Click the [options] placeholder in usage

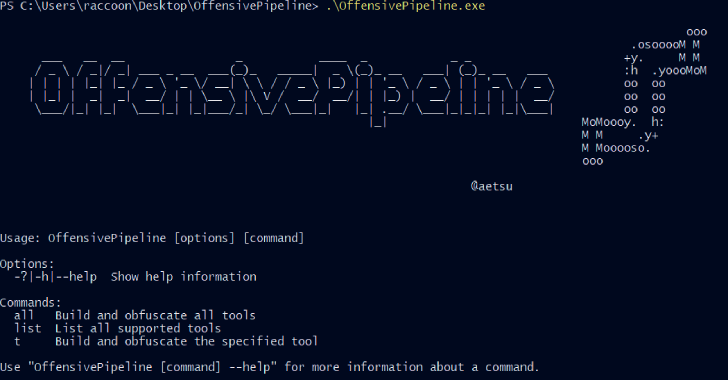[x=204, y=238]
